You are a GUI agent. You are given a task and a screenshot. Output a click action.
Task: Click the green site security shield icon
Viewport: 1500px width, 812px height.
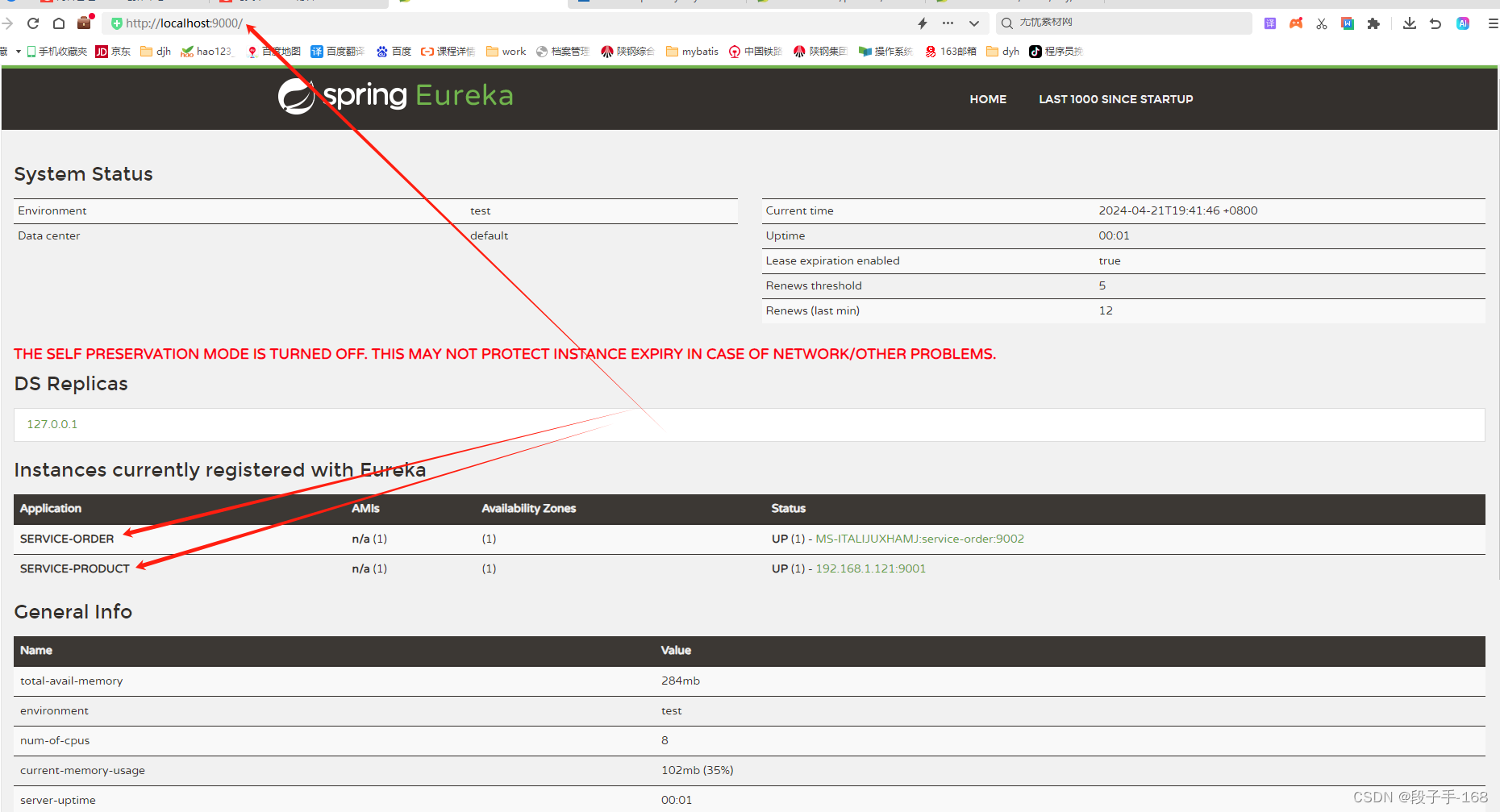[x=117, y=23]
